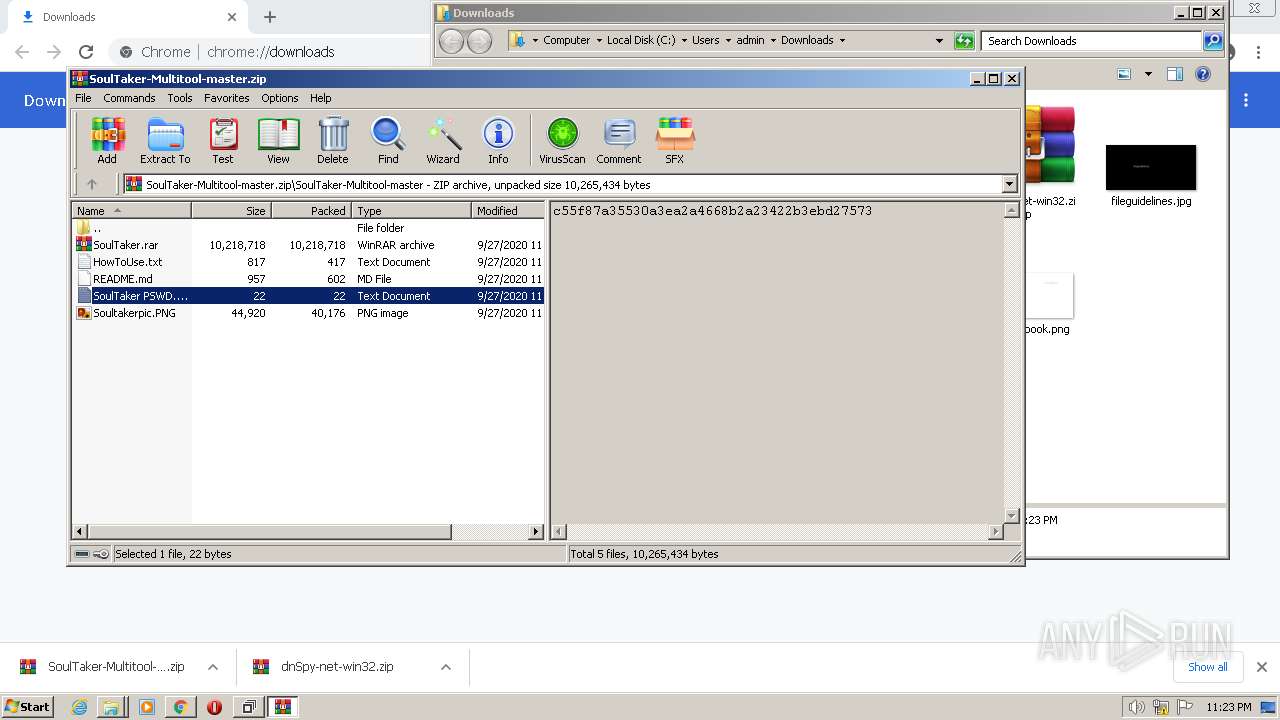The height and width of the screenshot is (720, 1280).
Task: Click the View file icon
Action: point(278,140)
